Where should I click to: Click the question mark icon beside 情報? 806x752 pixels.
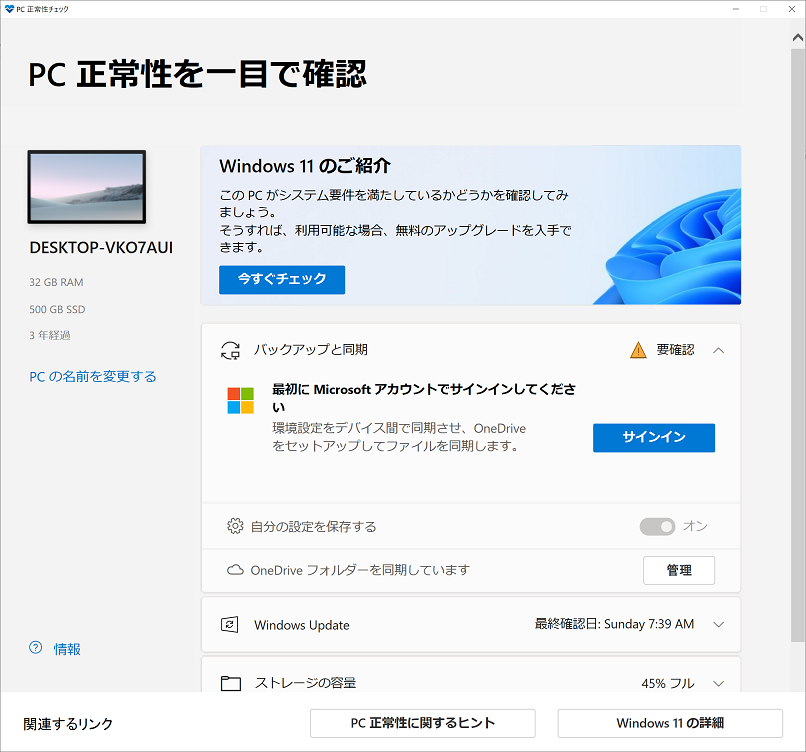(35, 648)
